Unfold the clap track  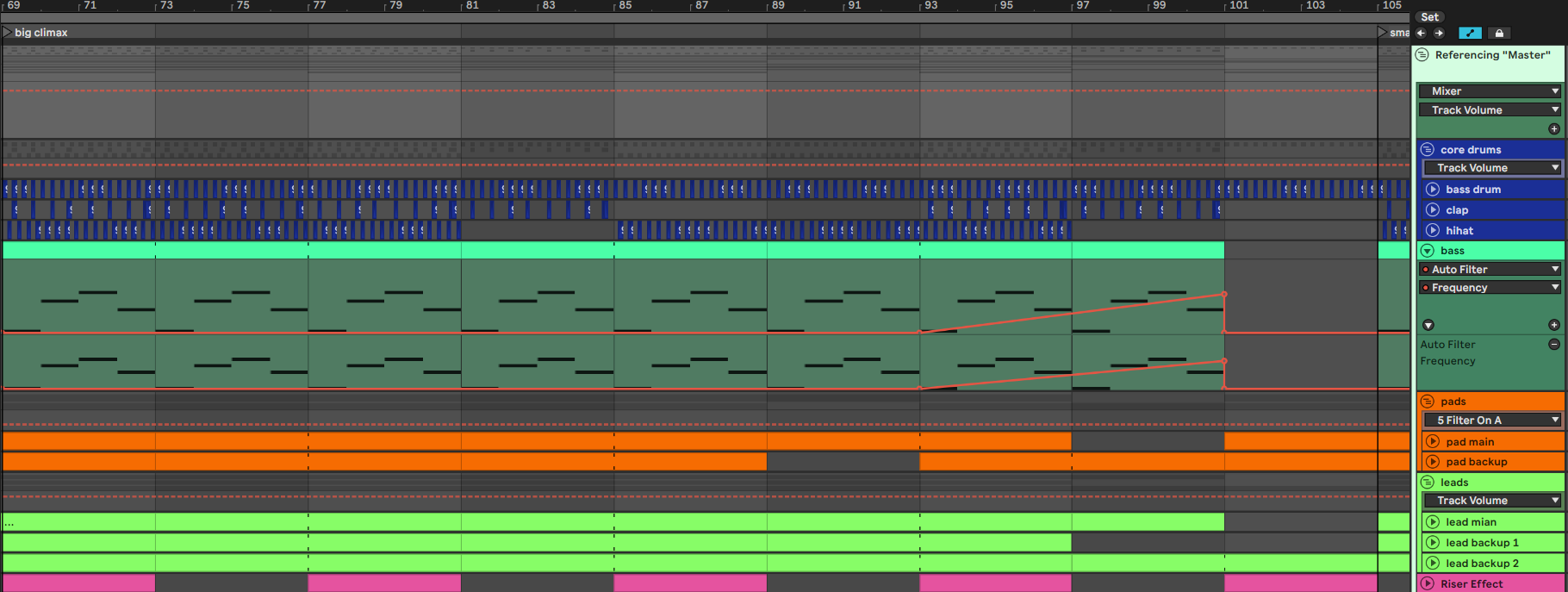(1433, 210)
